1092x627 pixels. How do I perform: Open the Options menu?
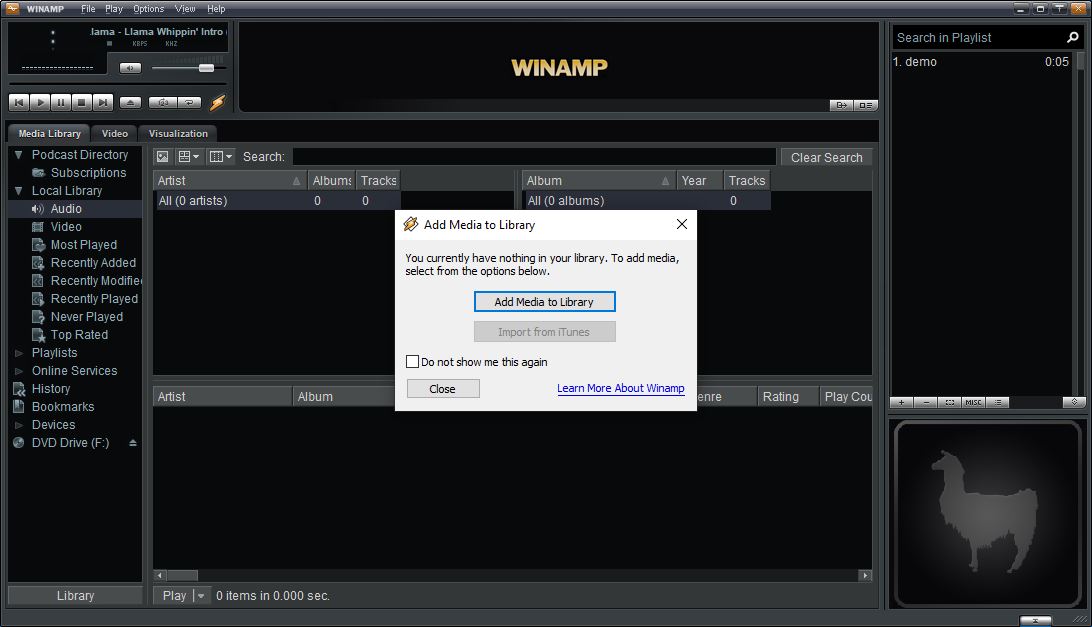[x=148, y=9]
